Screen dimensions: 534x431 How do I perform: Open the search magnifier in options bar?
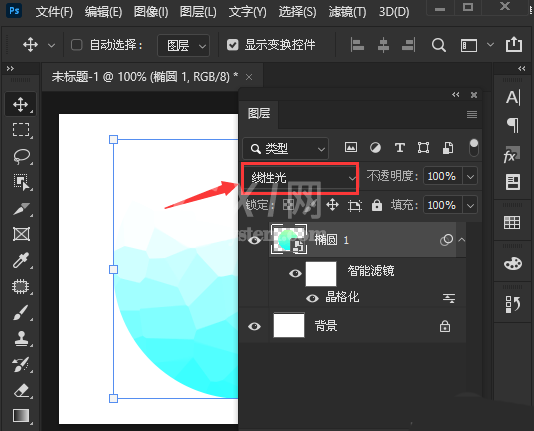[439, 45]
